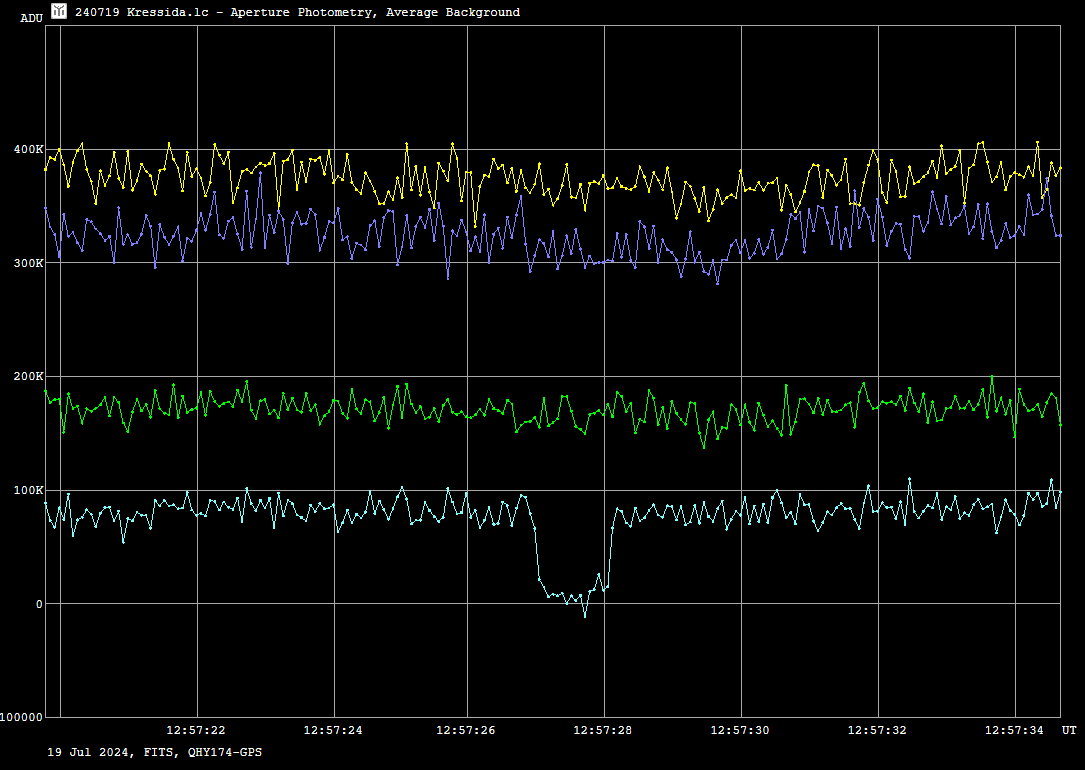
Task: Click the 'ADU' axis unit label
Action: (32, 19)
